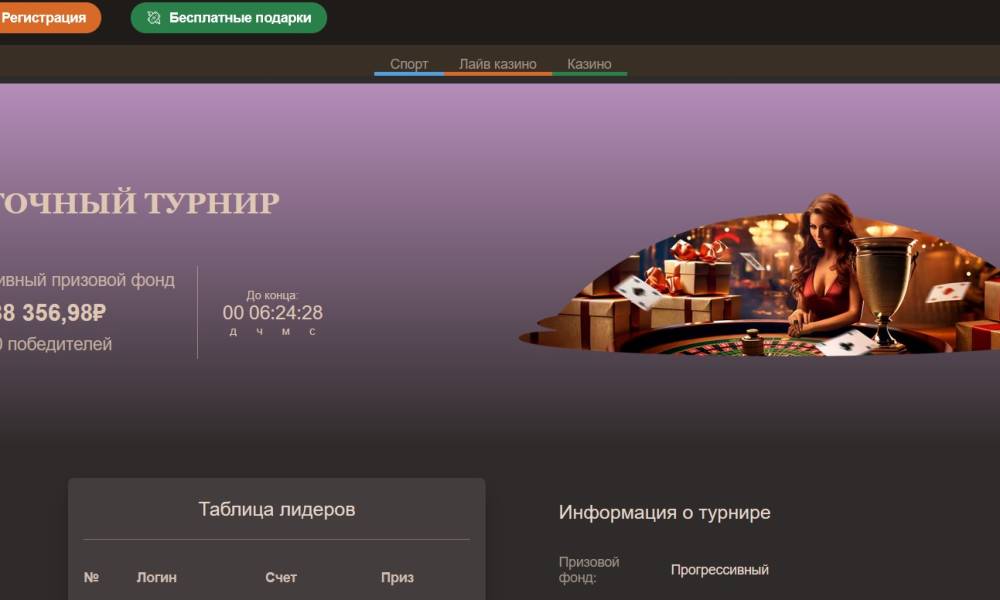
Task: Click the red-ribbon gift box in banner
Action: click(x=698, y=267)
